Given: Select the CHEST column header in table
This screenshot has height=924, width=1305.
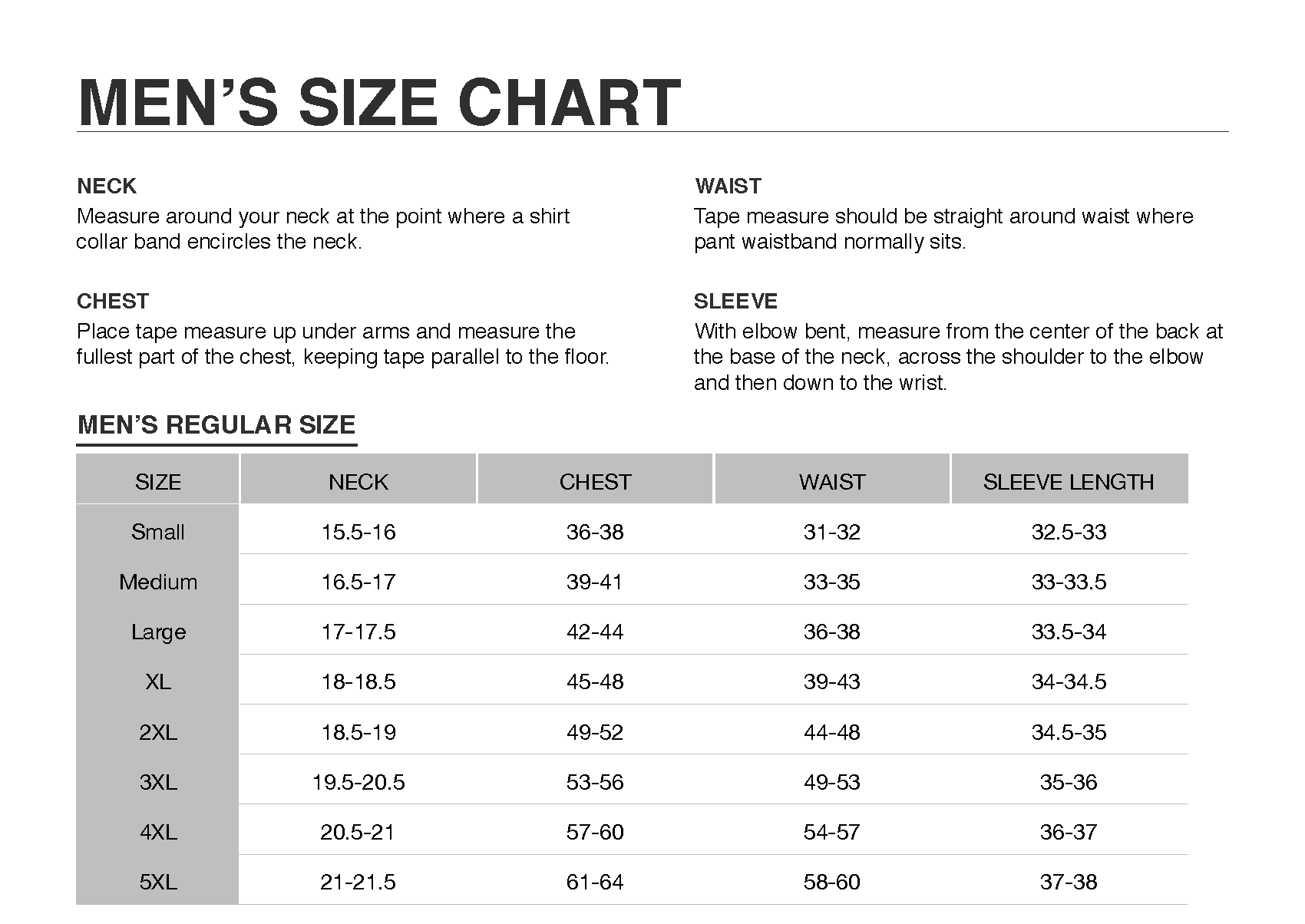Looking at the screenshot, I should (595, 482).
